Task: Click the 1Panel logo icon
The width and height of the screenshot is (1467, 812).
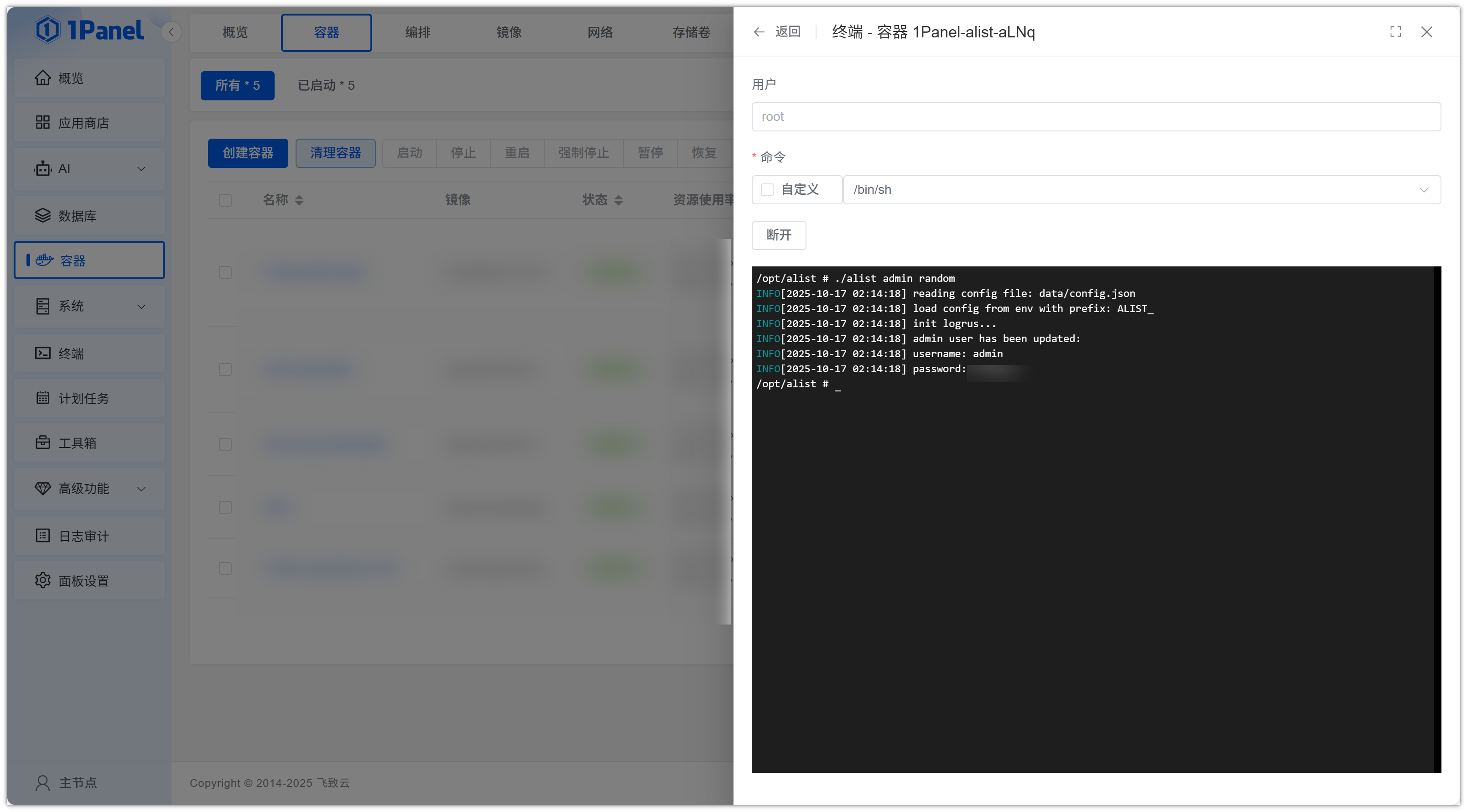Action: point(47,30)
